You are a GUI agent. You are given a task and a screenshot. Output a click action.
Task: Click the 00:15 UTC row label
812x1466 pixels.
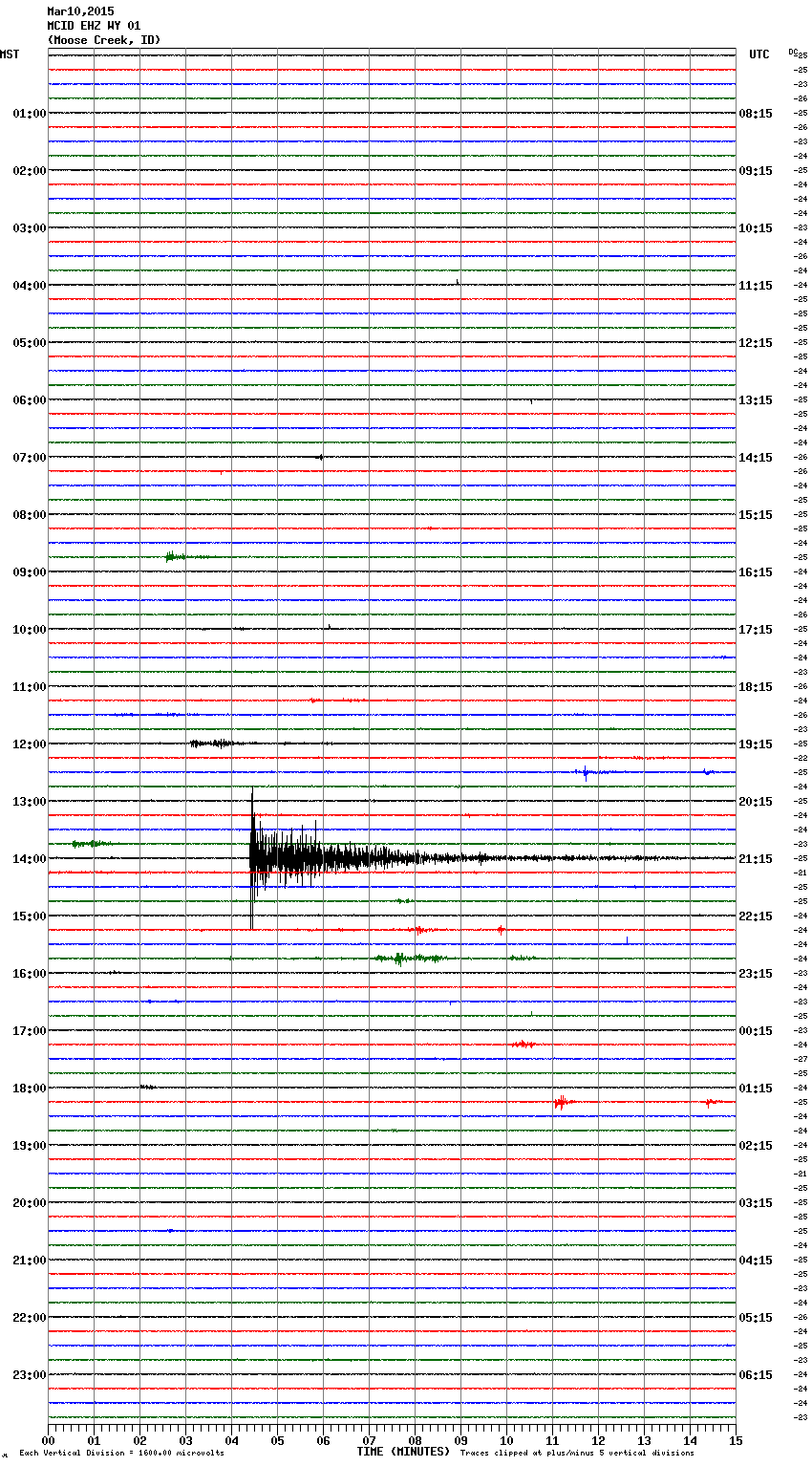[756, 1031]
